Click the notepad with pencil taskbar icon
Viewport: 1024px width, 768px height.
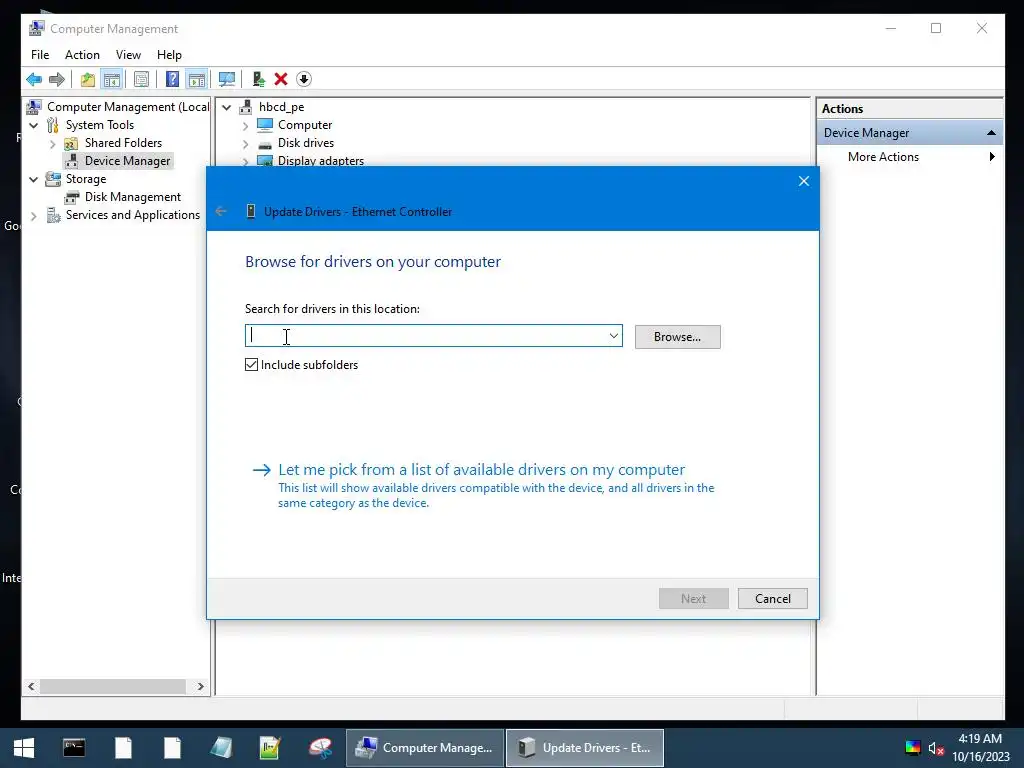pyautogui.click(x=270, y=748)
